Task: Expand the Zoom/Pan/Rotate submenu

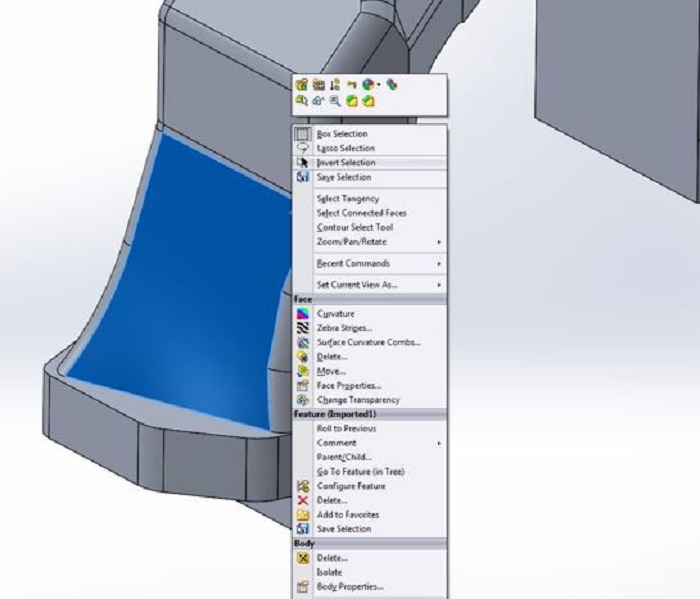Action: [x=438, y=242]
